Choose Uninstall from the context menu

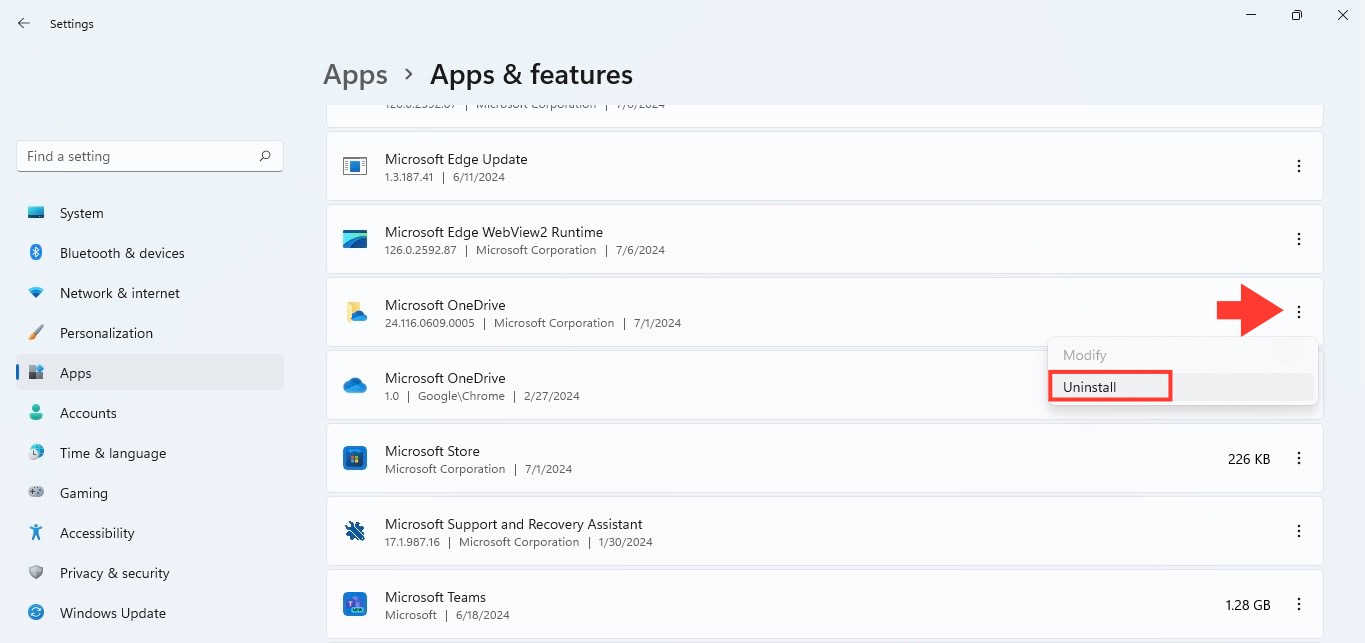pos(1181,387)
